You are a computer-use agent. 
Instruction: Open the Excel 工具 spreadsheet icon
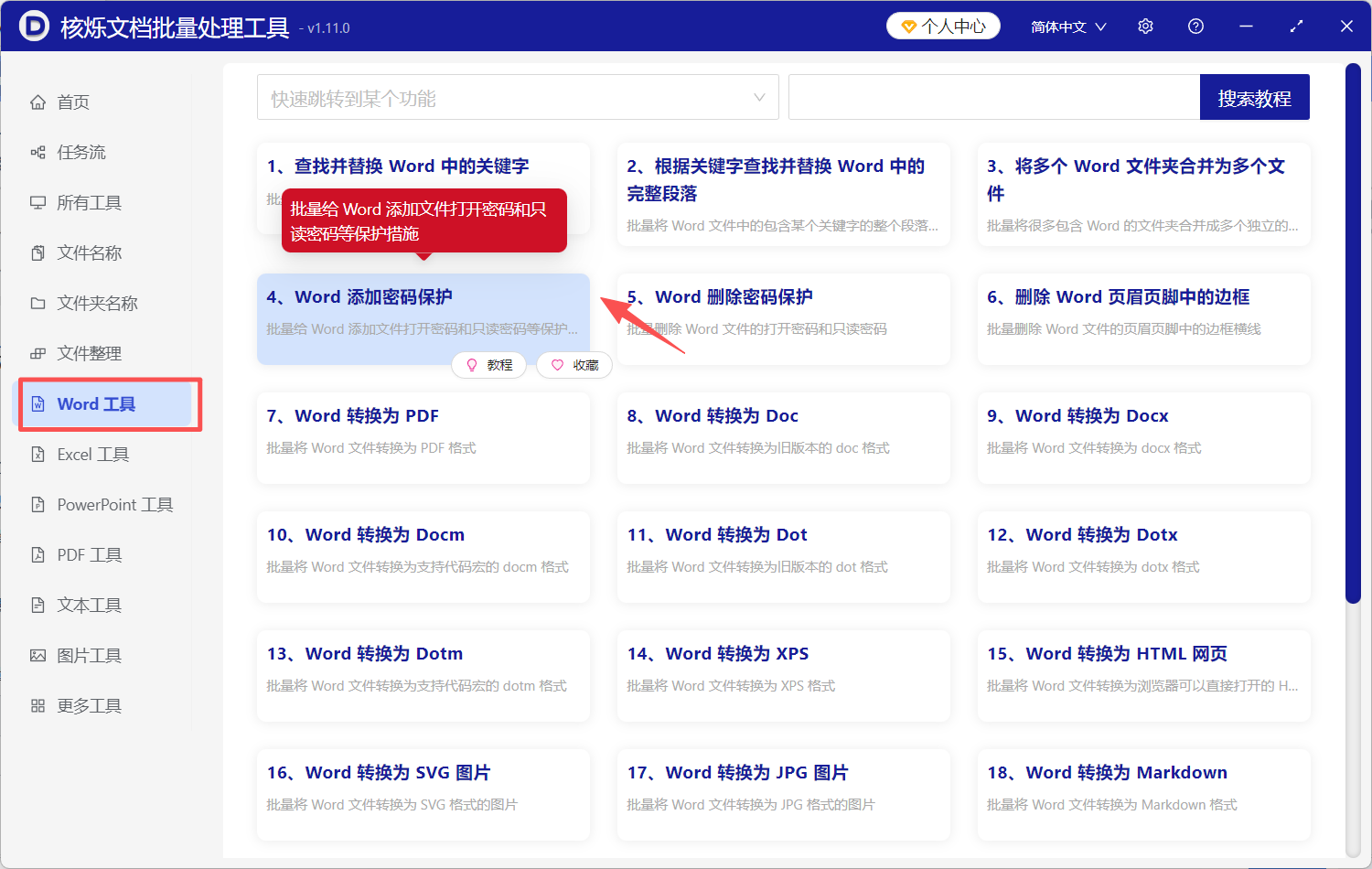coord(38,454)
